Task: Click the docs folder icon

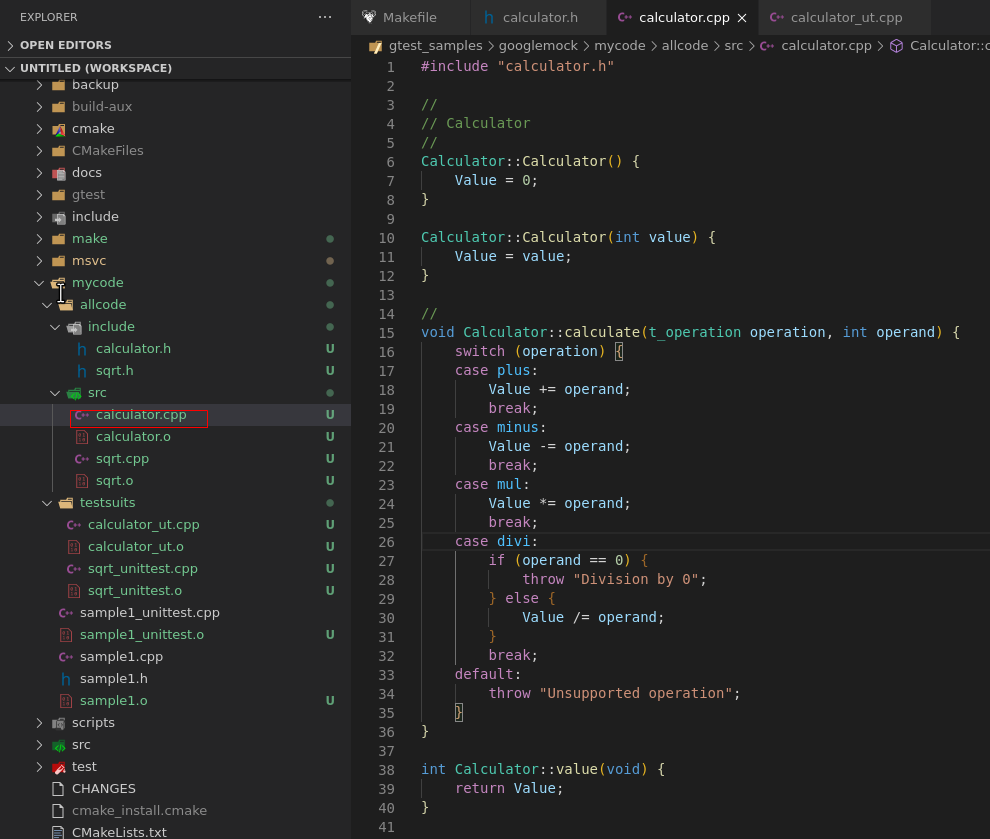Action: [x=59, y=174]
